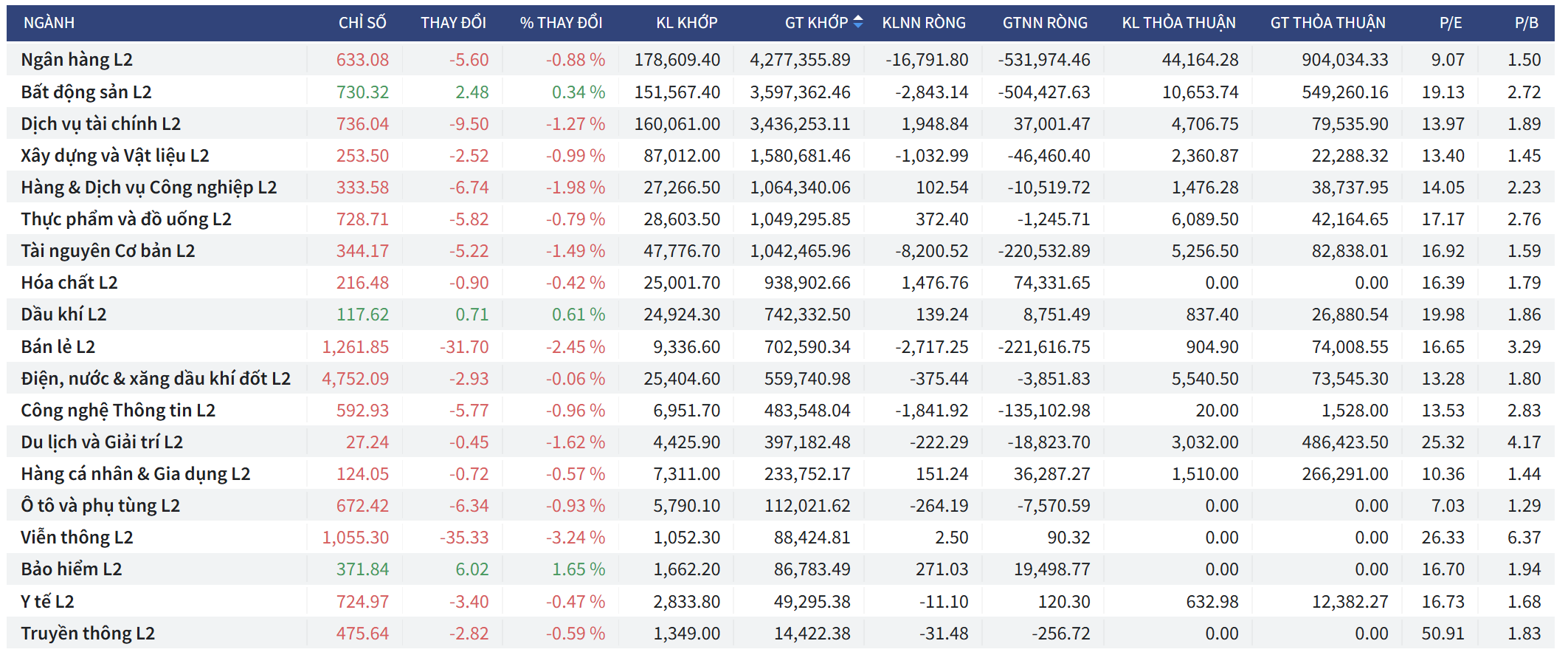Click the GTNN RÒNG column header

pos(1044,23)
